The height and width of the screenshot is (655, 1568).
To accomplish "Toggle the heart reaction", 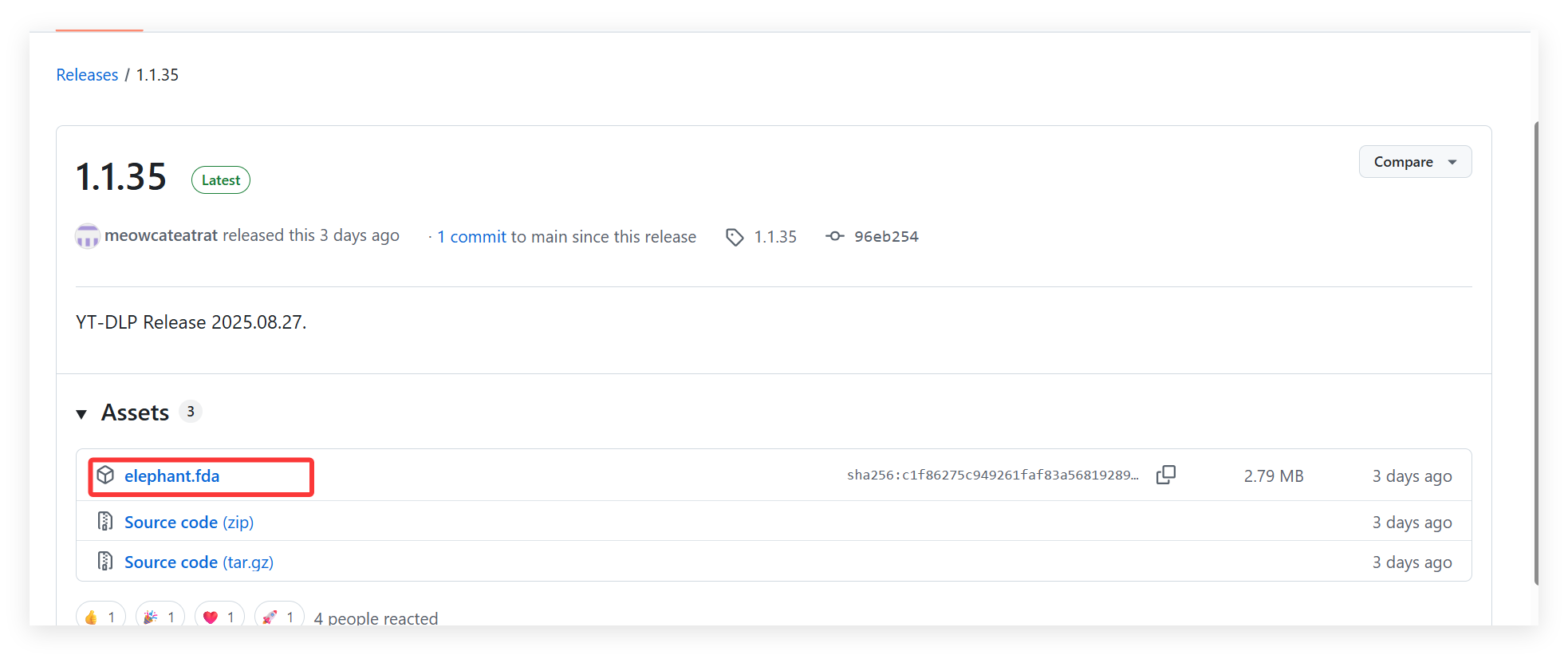I will coord(219,617).
